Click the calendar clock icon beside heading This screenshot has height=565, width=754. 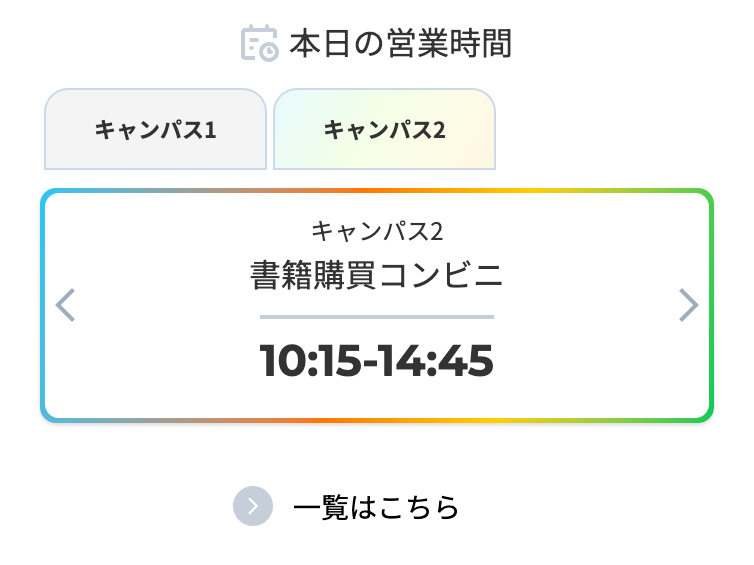(x=259, y=43)
